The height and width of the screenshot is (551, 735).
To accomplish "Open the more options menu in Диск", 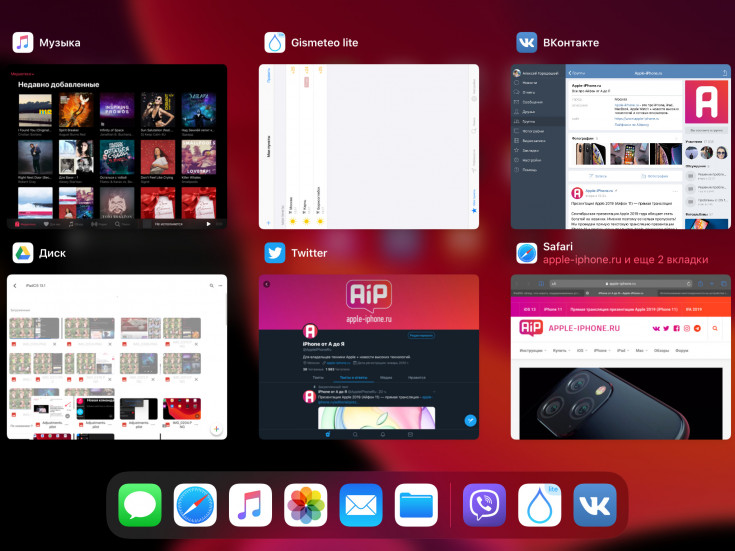I will pos(220,286).
